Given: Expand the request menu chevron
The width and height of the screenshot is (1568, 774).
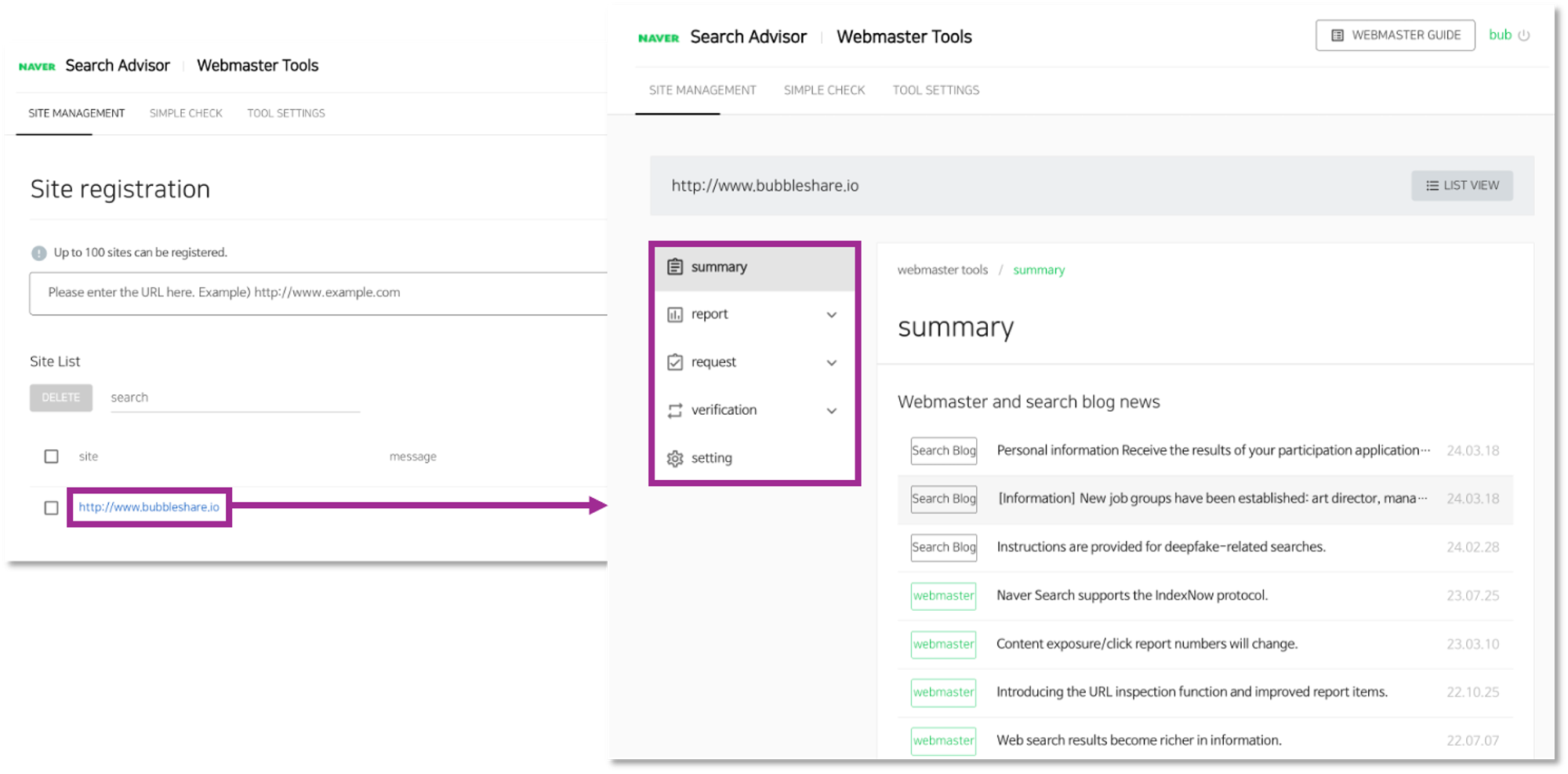Looking at the screenshot, I should click(x=832, y=363).
